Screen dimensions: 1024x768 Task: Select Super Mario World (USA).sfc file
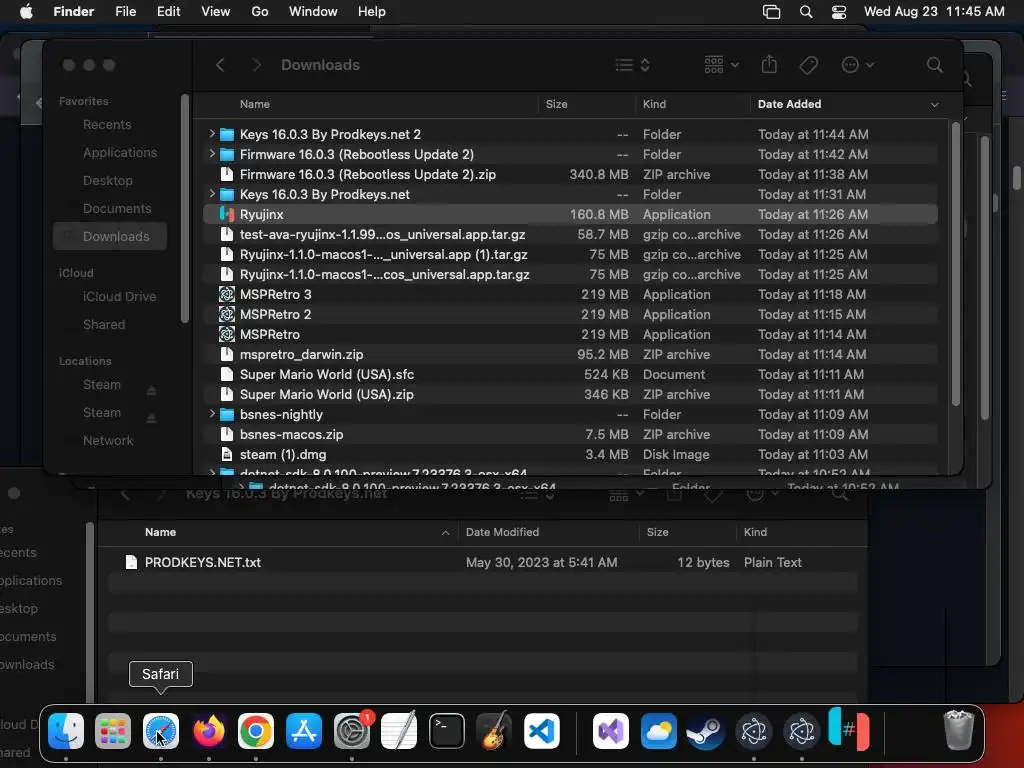[x=570, y=374]
